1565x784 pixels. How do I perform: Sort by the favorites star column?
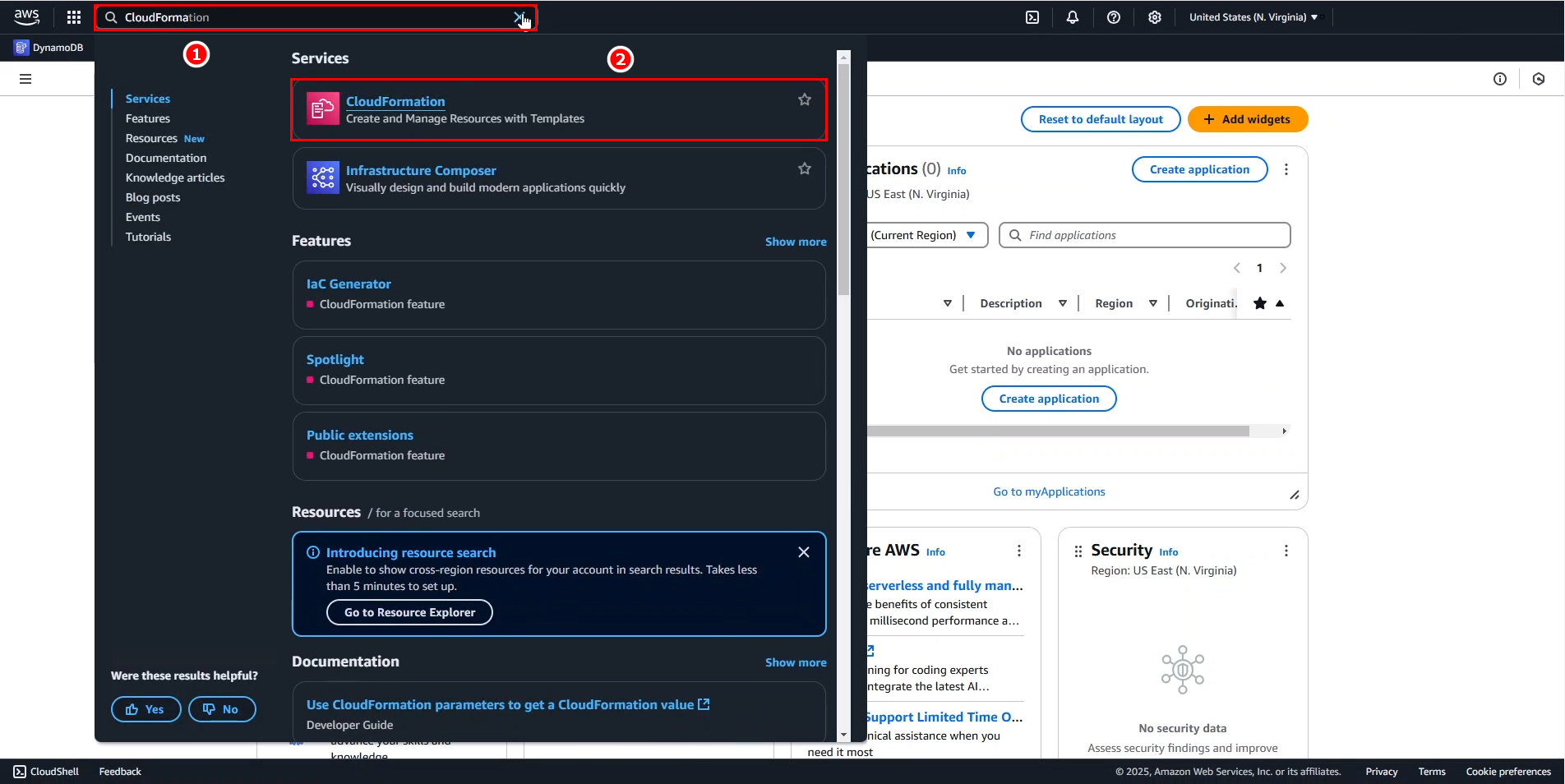coord(1268,303)
